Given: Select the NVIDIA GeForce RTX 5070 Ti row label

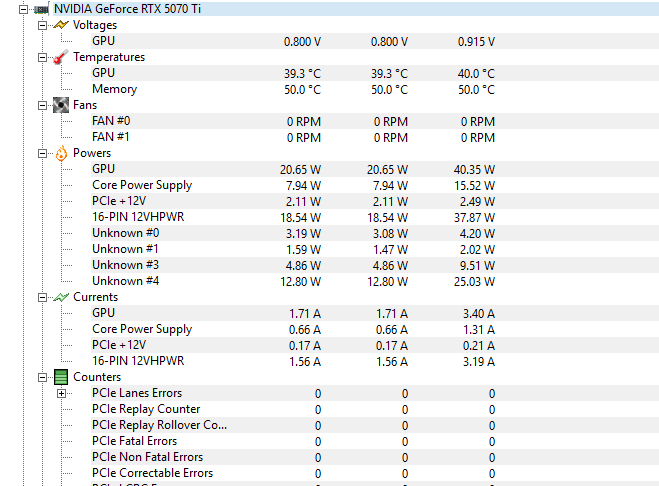Looking at the screenshot, I should click(127, 9).
